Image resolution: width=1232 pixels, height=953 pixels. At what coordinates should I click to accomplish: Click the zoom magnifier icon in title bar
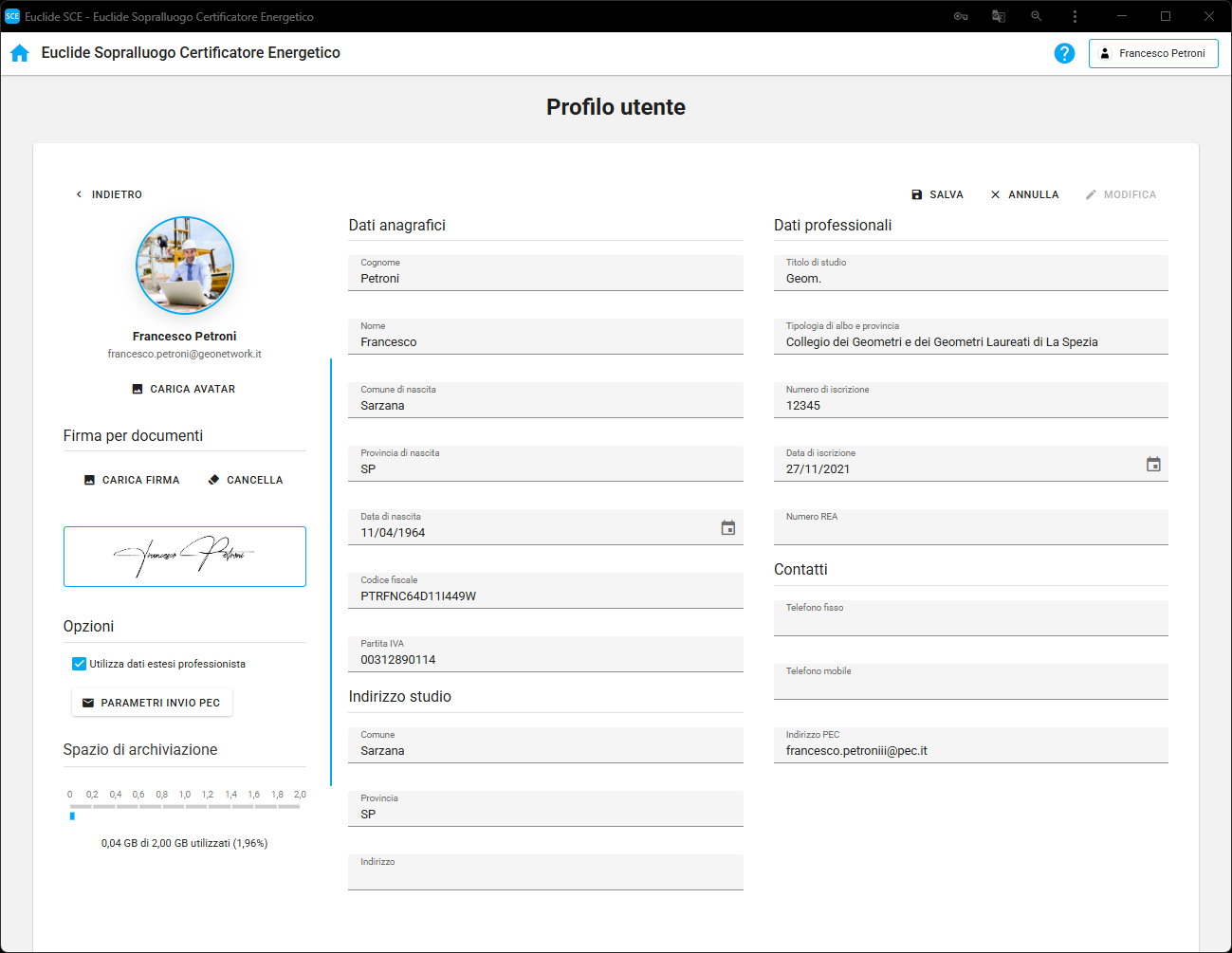[x=1036, y=16]
